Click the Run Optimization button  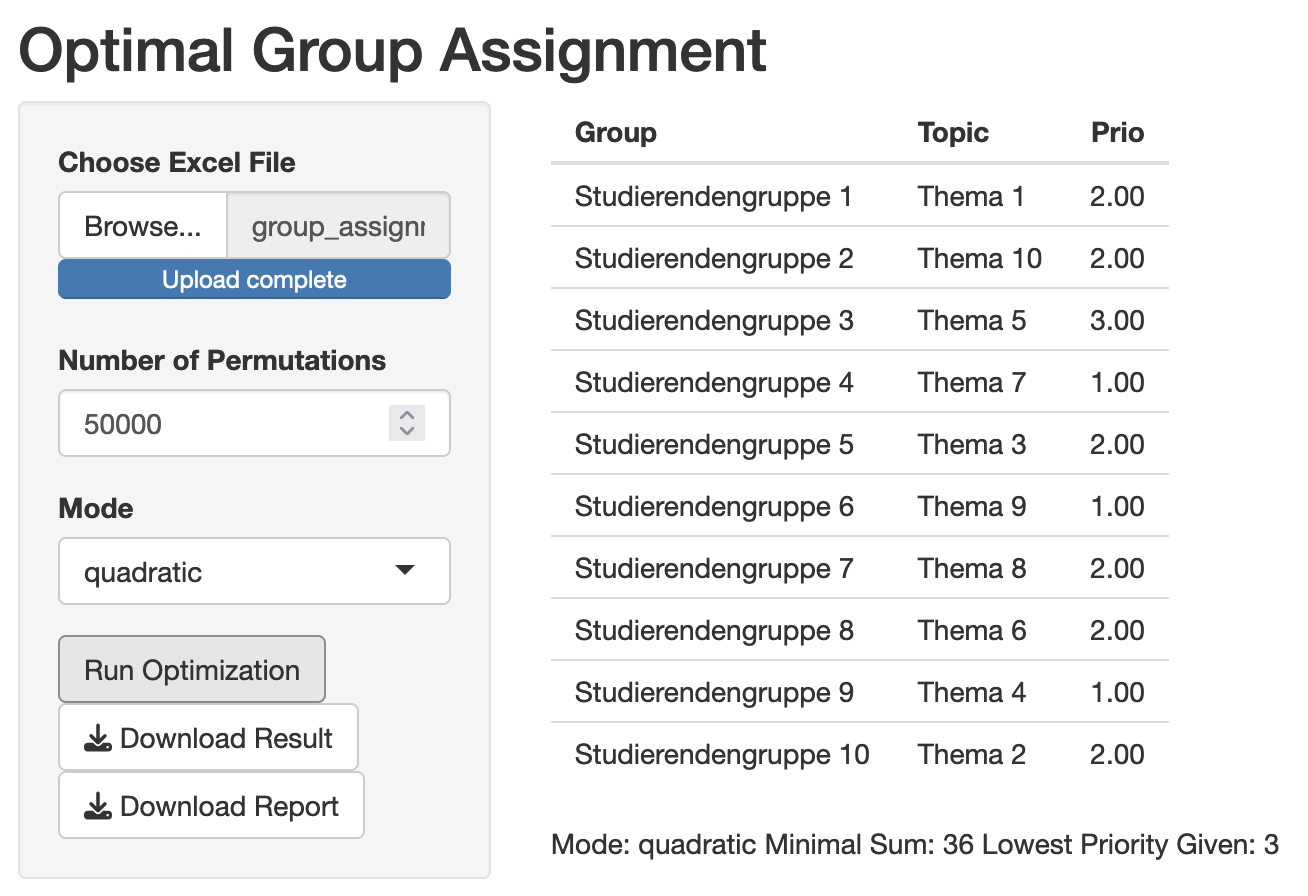(192, 670)
